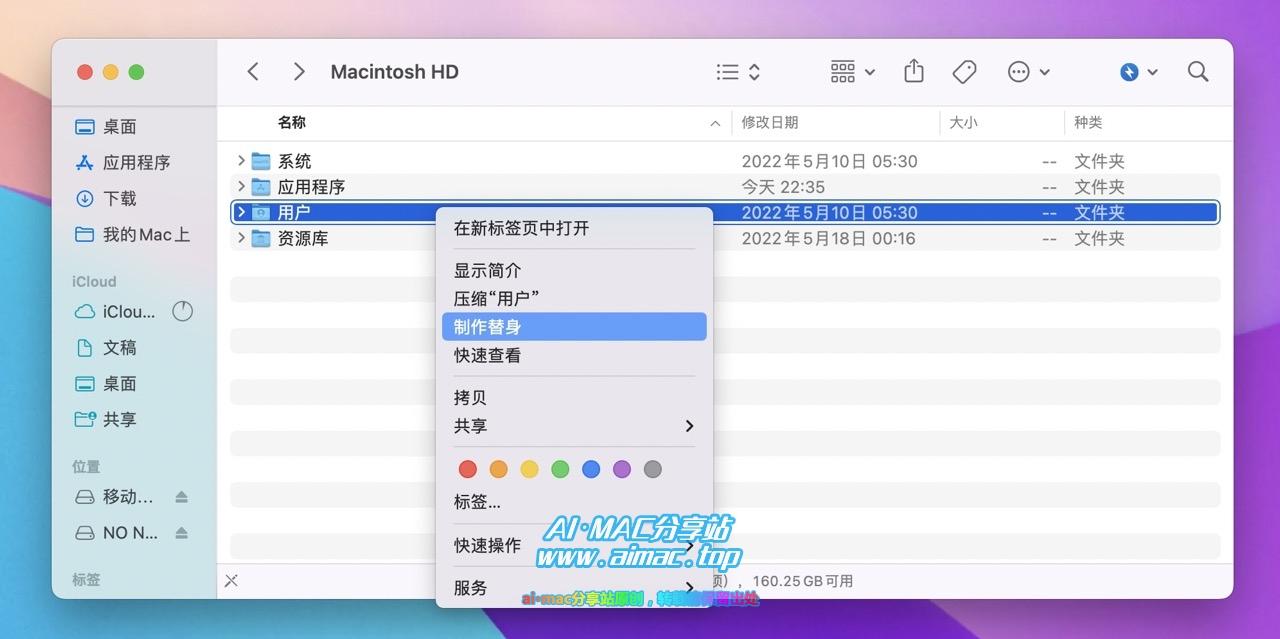Viewport: 1280px width, 639px height.
Task: Sort by 修改日期 column header
Action: tap(770, 123)
